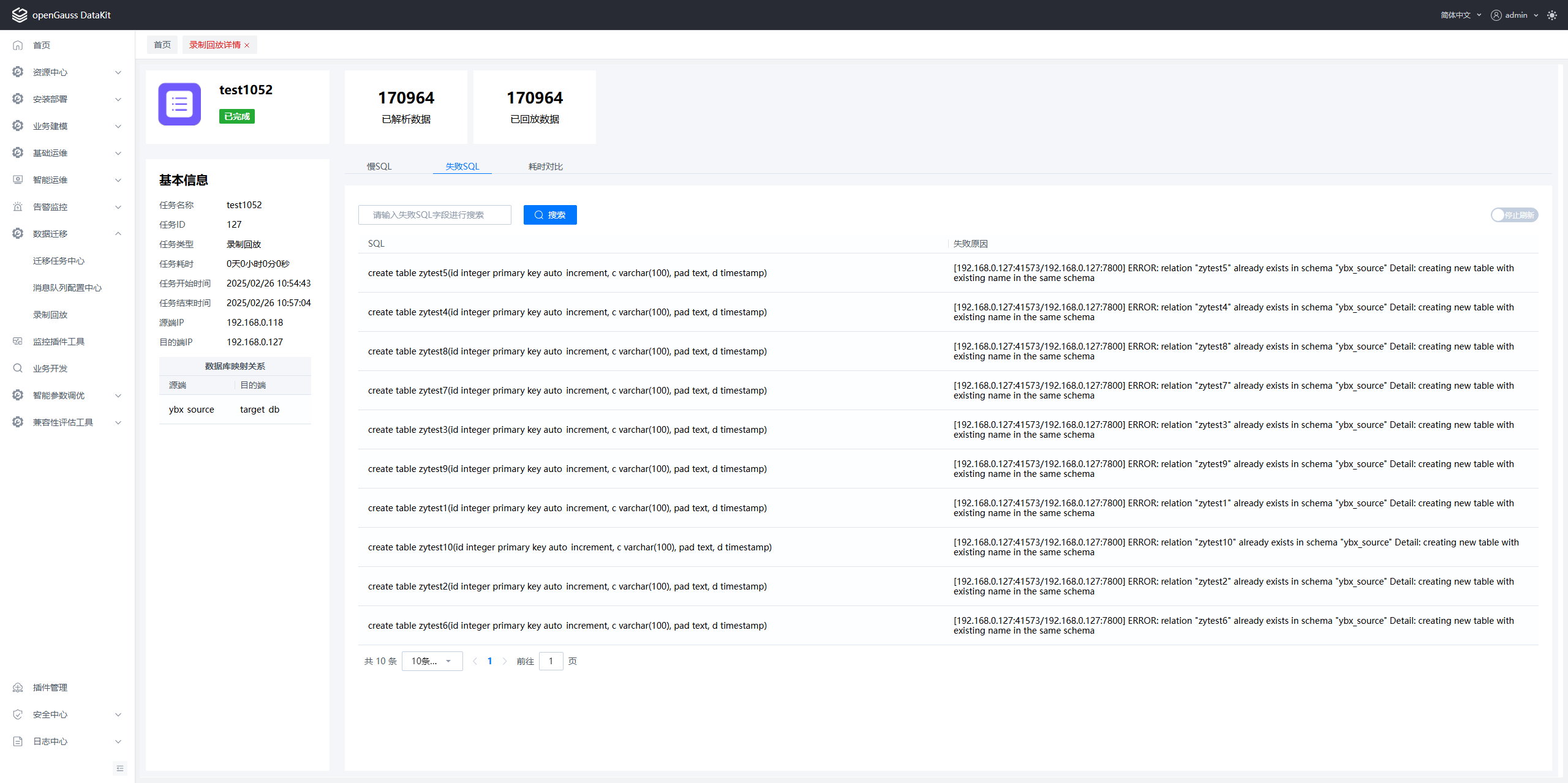Click the theme switch sun icon
Screen dimensions: 1568x783
[1552, 15]
